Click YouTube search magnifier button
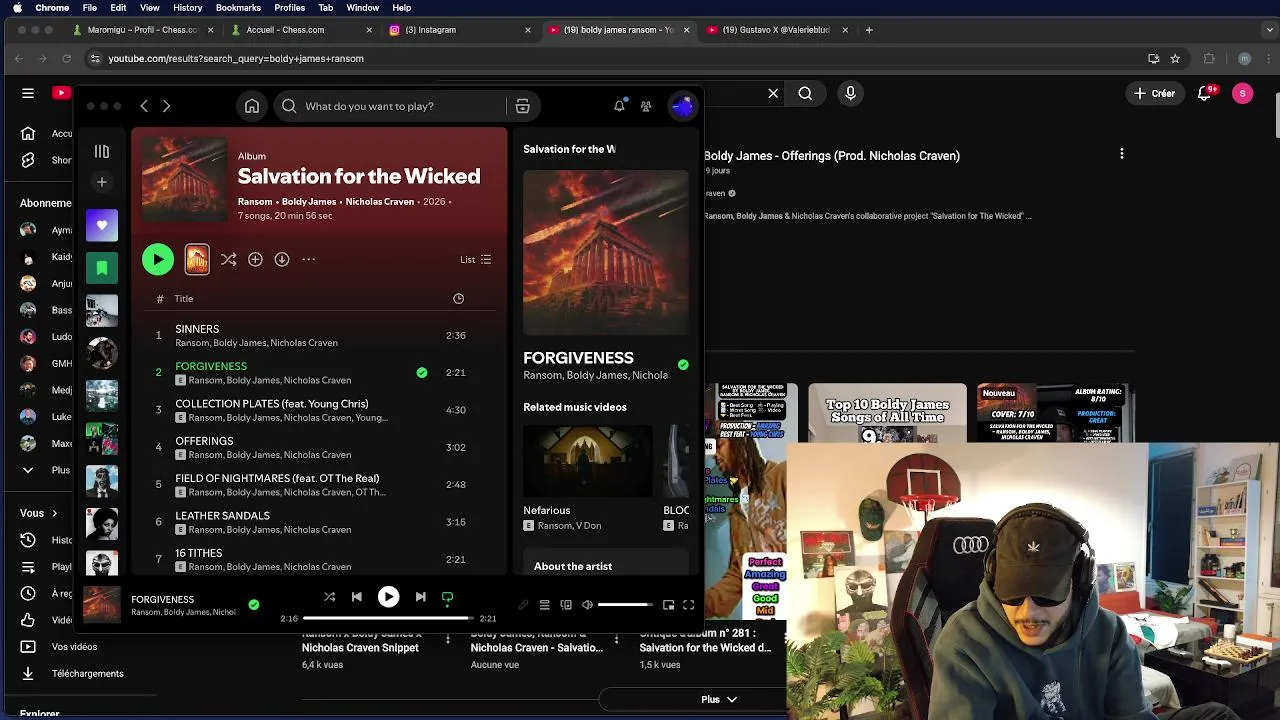 [805, 93]
